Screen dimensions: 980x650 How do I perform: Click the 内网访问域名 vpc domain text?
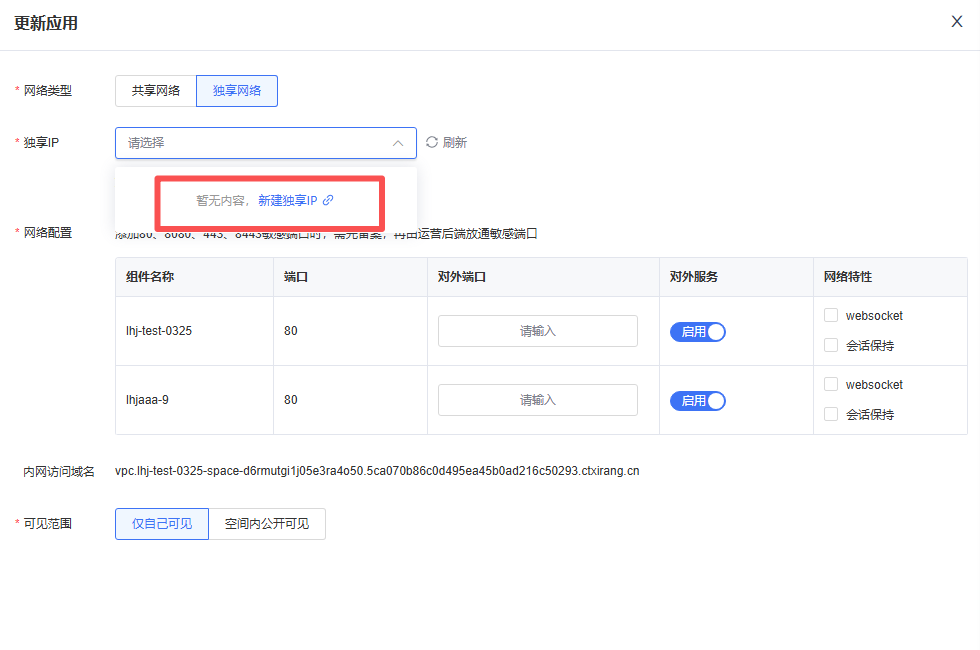[377, 471]
